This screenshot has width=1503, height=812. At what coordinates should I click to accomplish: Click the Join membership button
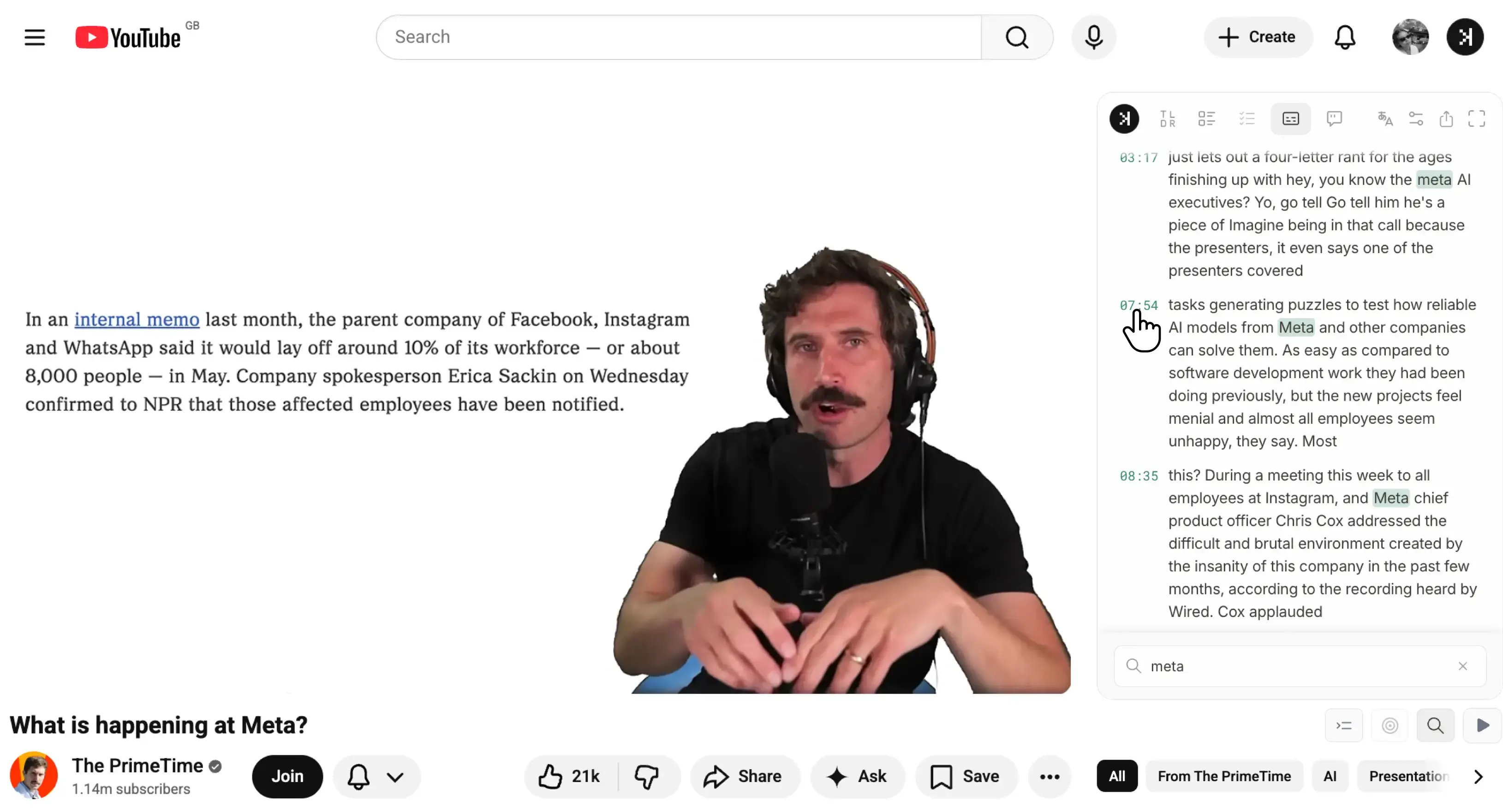(x=287, y=776)
